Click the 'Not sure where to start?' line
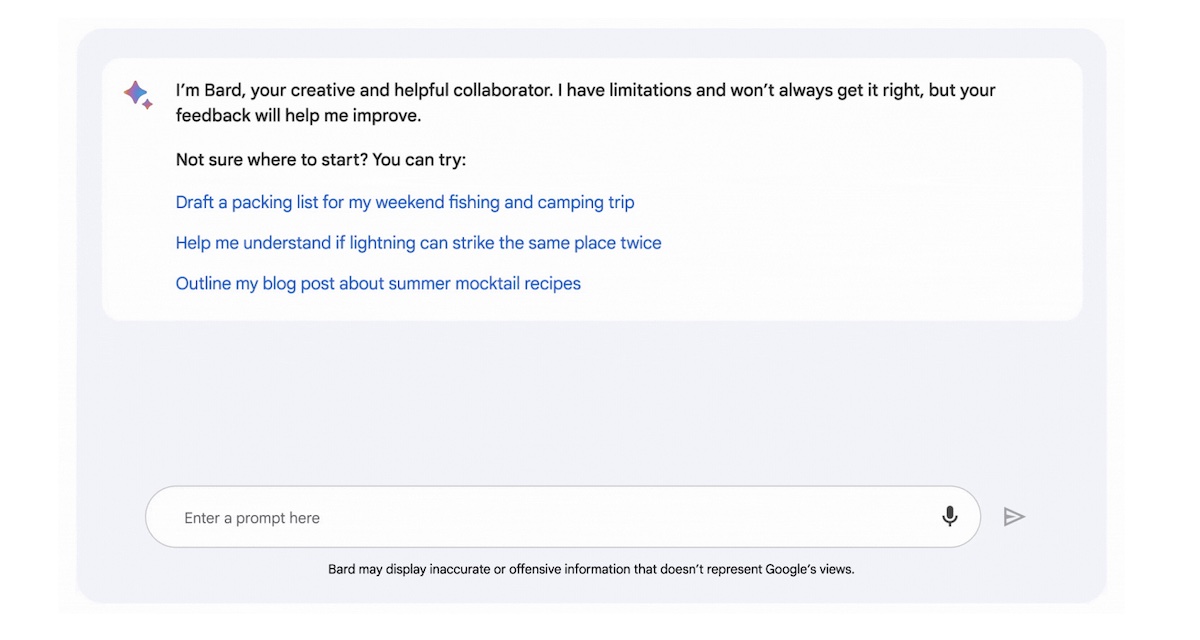The width and height of the screenshot is (1200, 640). pyautogui.click(x=321, y=160)
